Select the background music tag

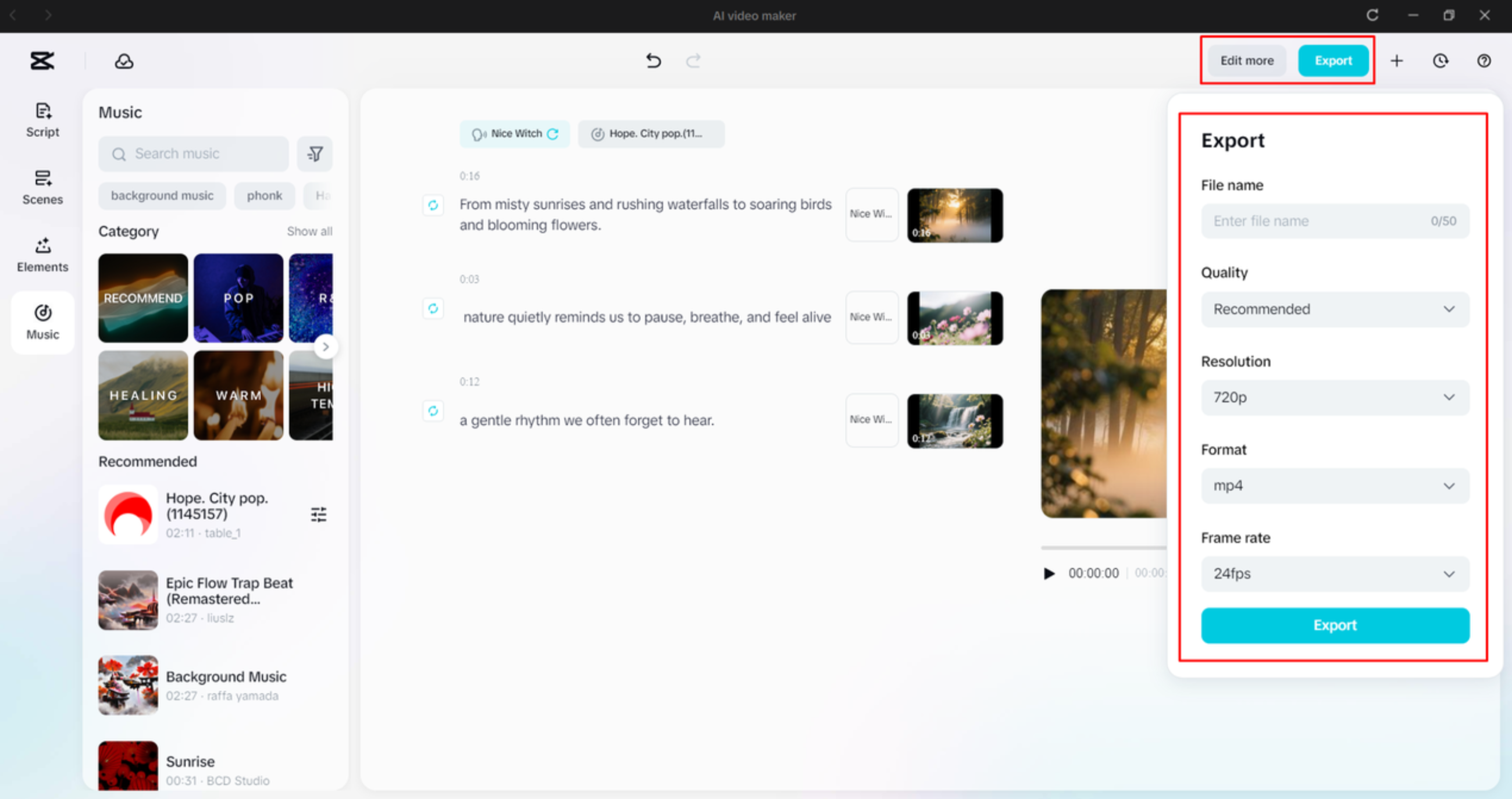click(x=162, y=195)
